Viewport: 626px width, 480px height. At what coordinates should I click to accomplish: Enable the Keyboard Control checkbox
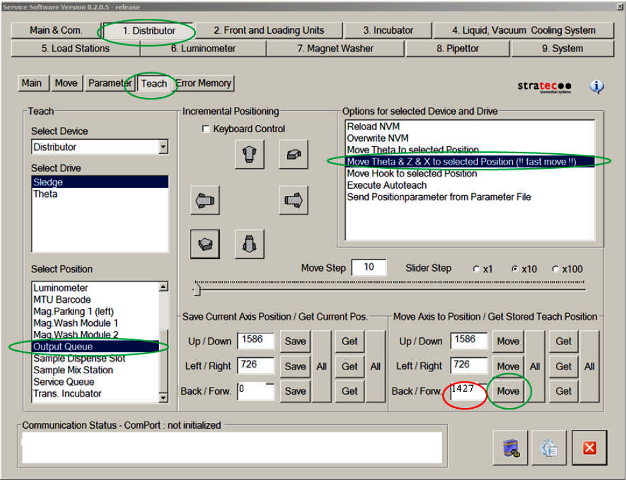click(206, 129)
